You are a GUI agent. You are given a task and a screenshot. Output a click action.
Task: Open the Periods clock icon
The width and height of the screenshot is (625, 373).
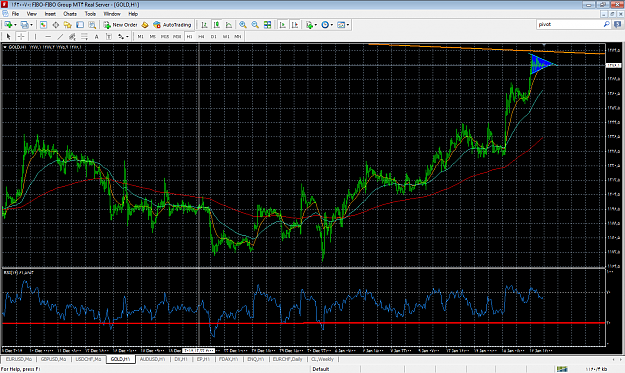(325, 25)
